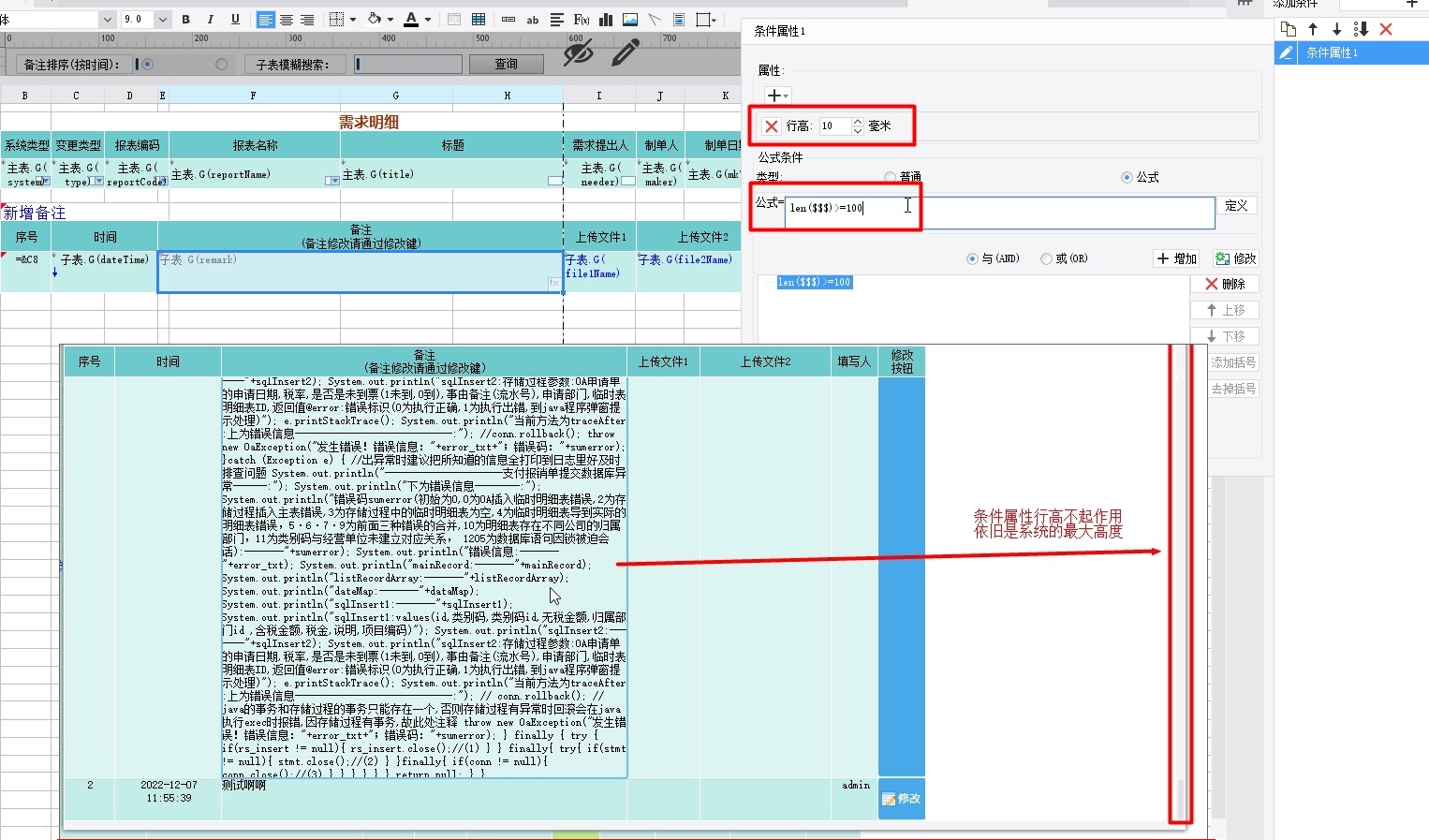
Task: Apply cell border style
Action: point(337,19)
